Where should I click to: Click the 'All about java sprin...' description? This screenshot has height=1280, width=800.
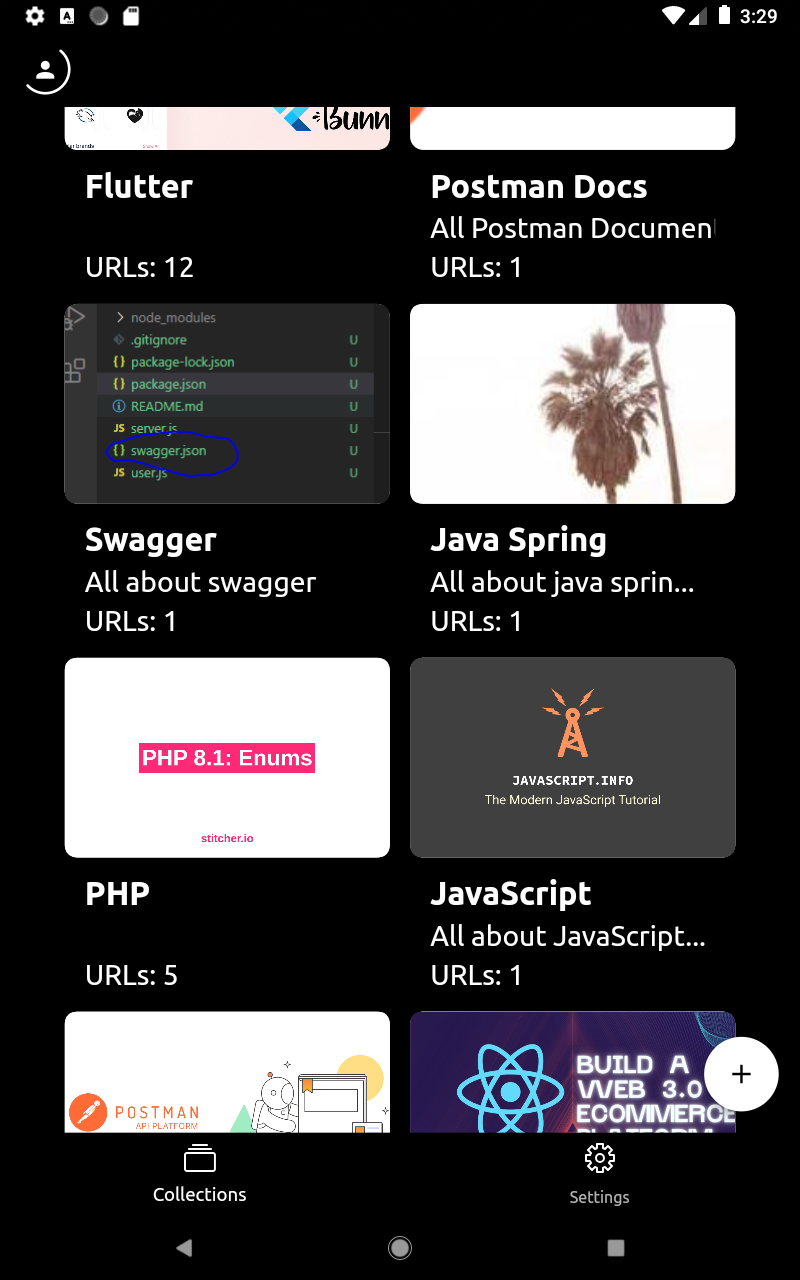tap(562, 583)
